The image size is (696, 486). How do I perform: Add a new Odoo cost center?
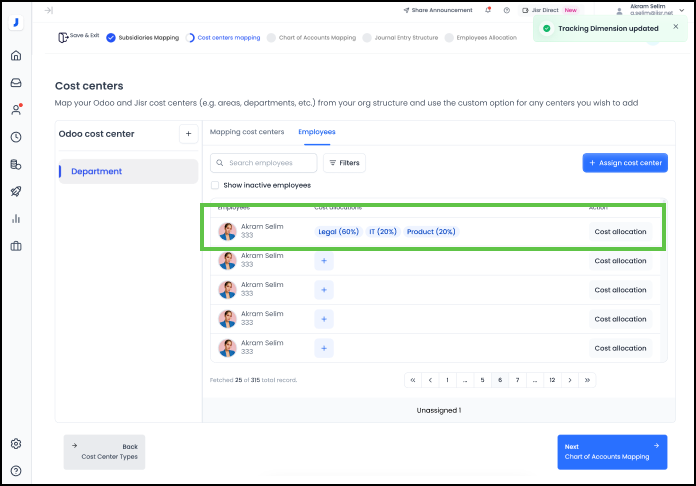[x=188, y=134]
